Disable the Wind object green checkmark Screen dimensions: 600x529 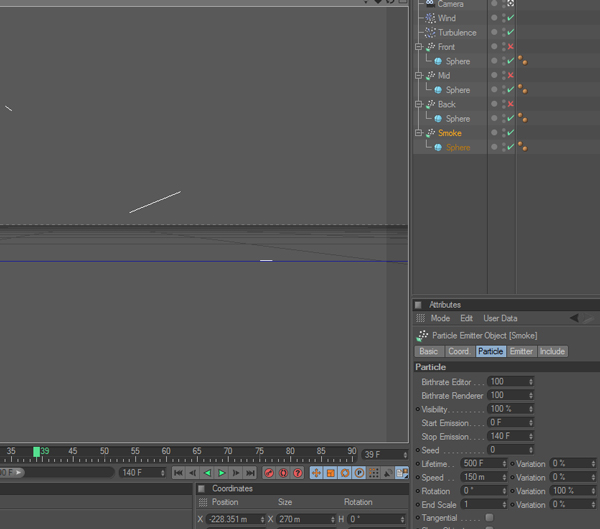click(x=511, y=18)
